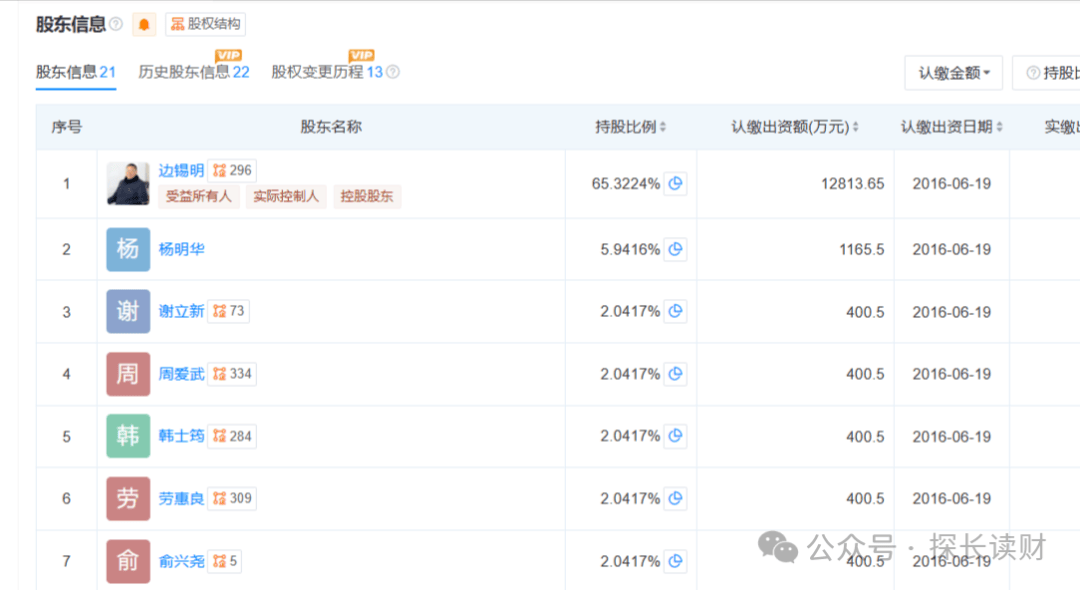Switch to the 历史股东信息 tab

pos(193,72)
